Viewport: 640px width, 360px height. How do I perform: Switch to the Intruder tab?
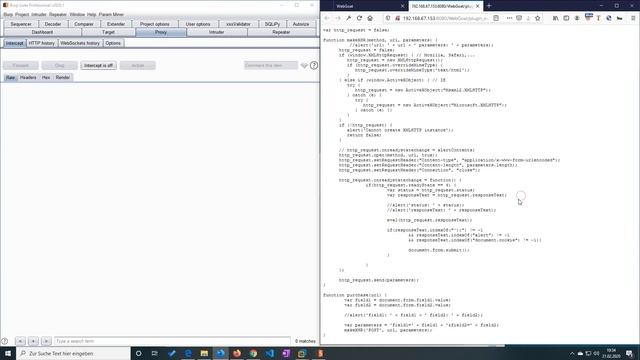point(216,32)
